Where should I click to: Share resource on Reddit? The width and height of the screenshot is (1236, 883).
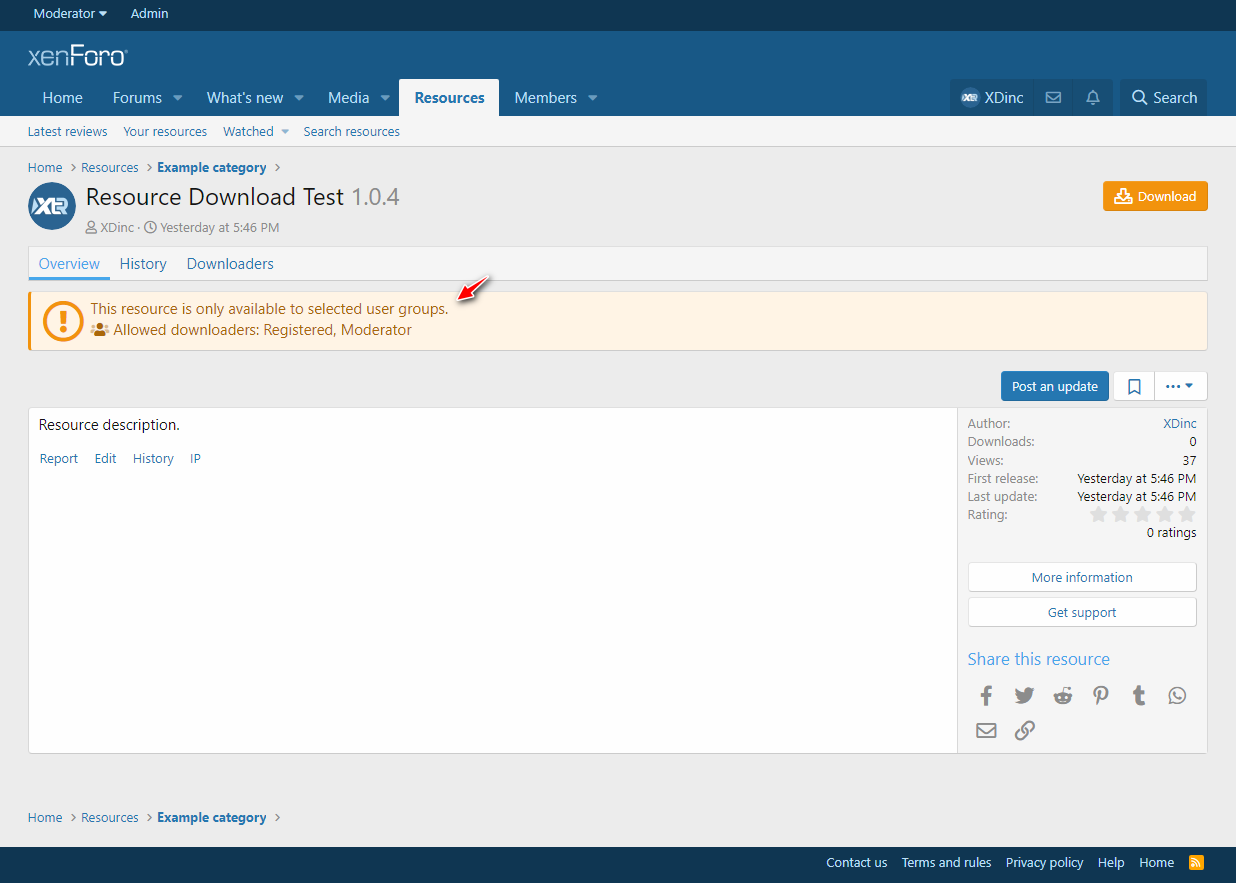[1062, 696]
